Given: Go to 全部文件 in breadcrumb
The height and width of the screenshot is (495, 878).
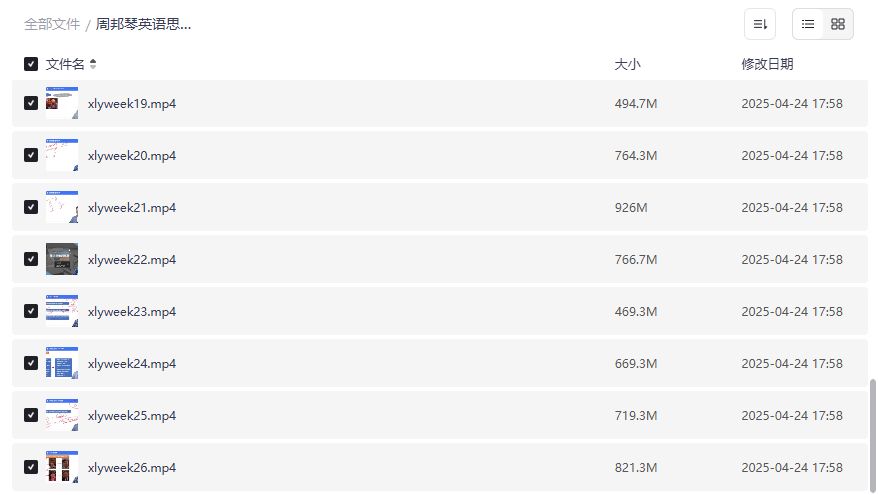Looking at the screenshot, I should tap(52, 24).
